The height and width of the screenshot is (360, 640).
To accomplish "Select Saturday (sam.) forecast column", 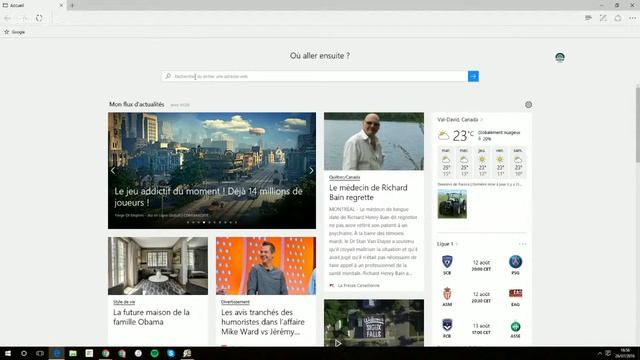I will [518, 162].
